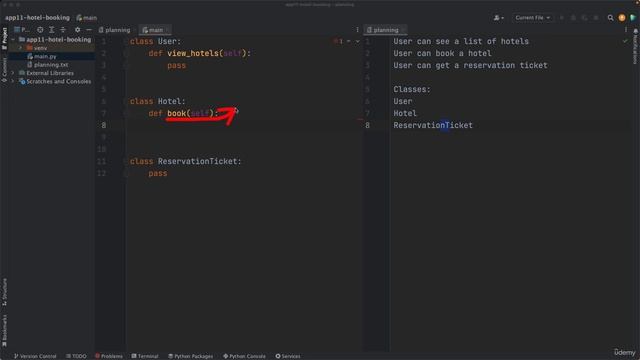Open Python Console tool window
Viewport: 640px width, 360px height.
244,356
